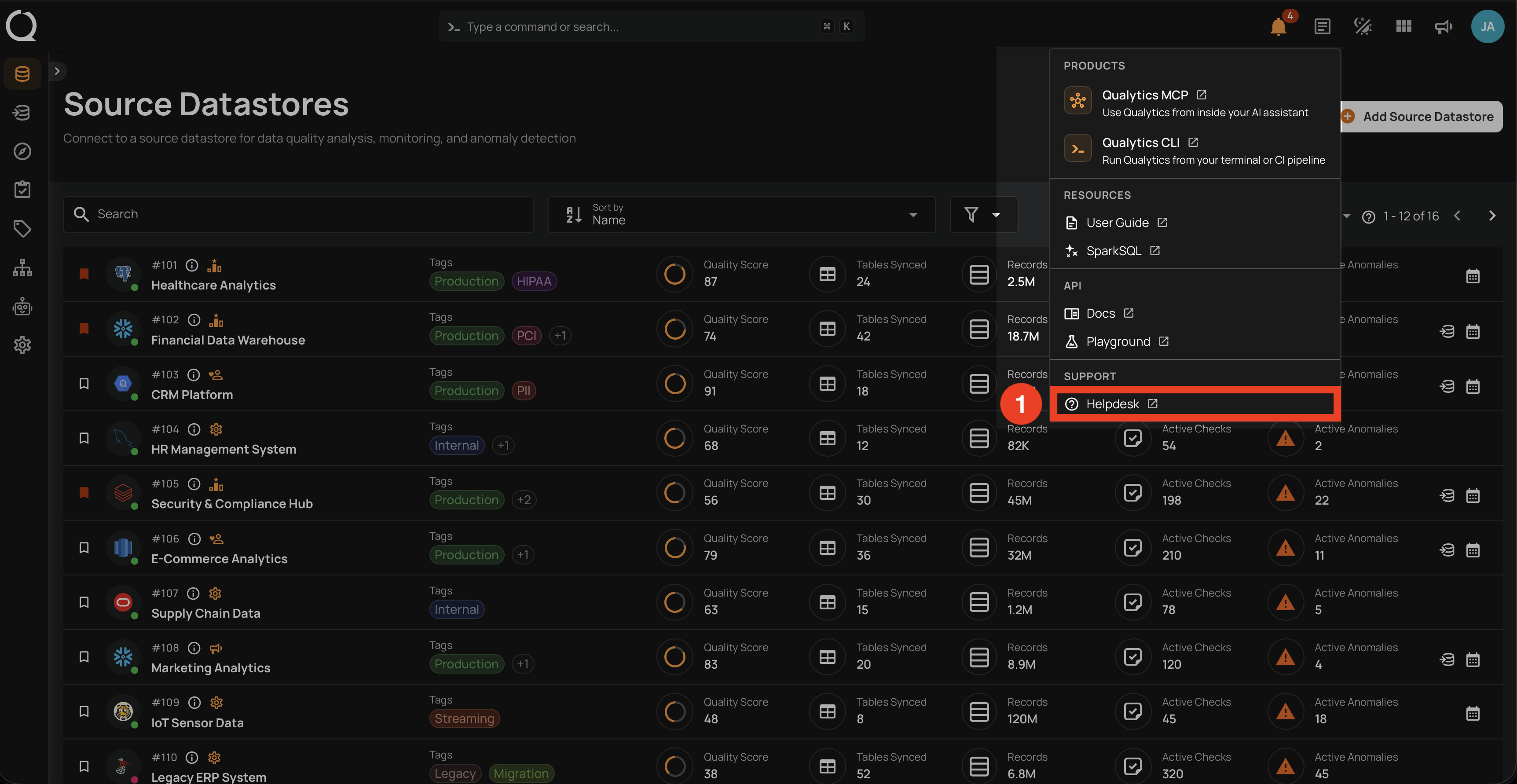Toggle the bookmark on HR Management System

(x=84, y=438)
